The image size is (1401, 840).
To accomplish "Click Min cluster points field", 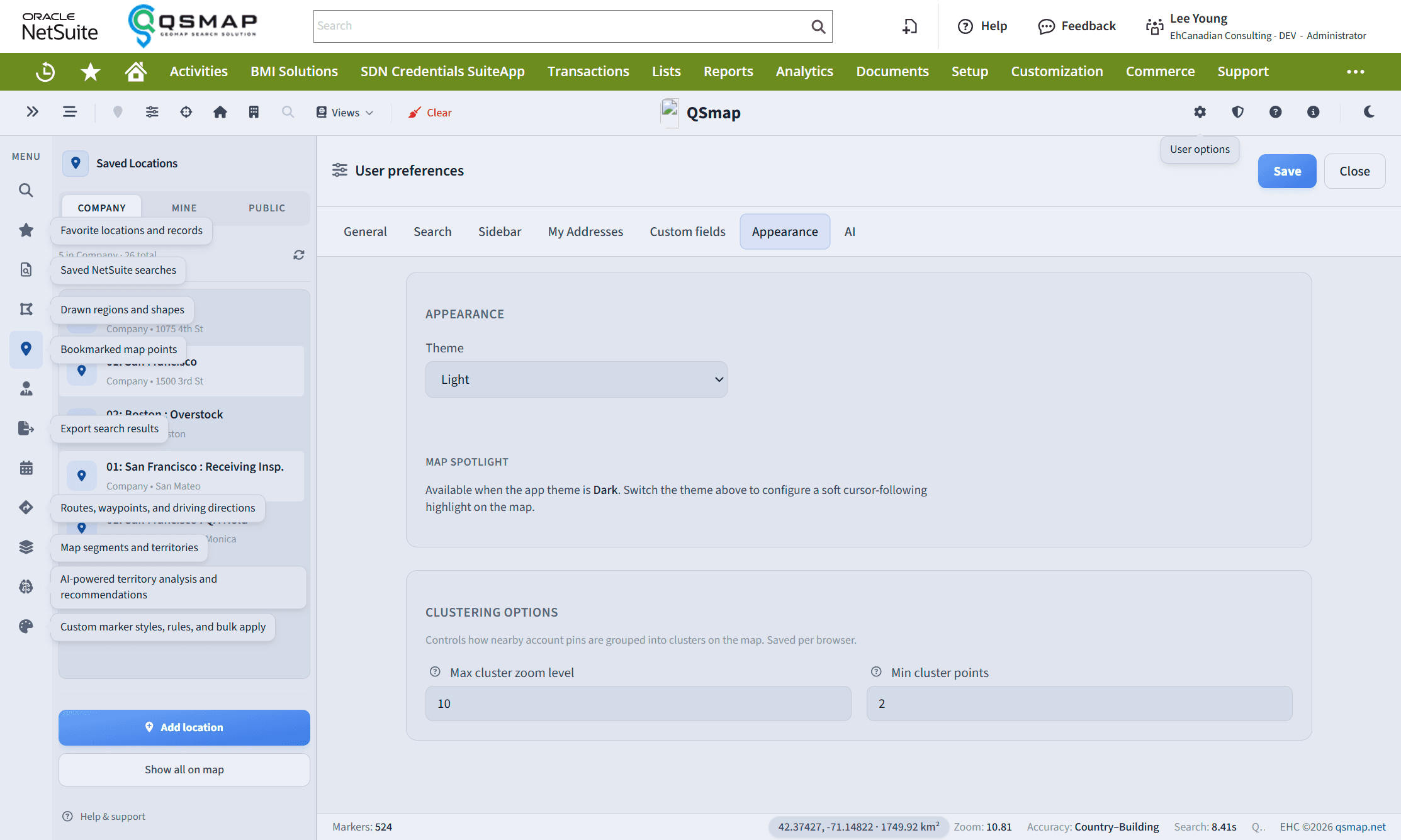I will 1079,703.
